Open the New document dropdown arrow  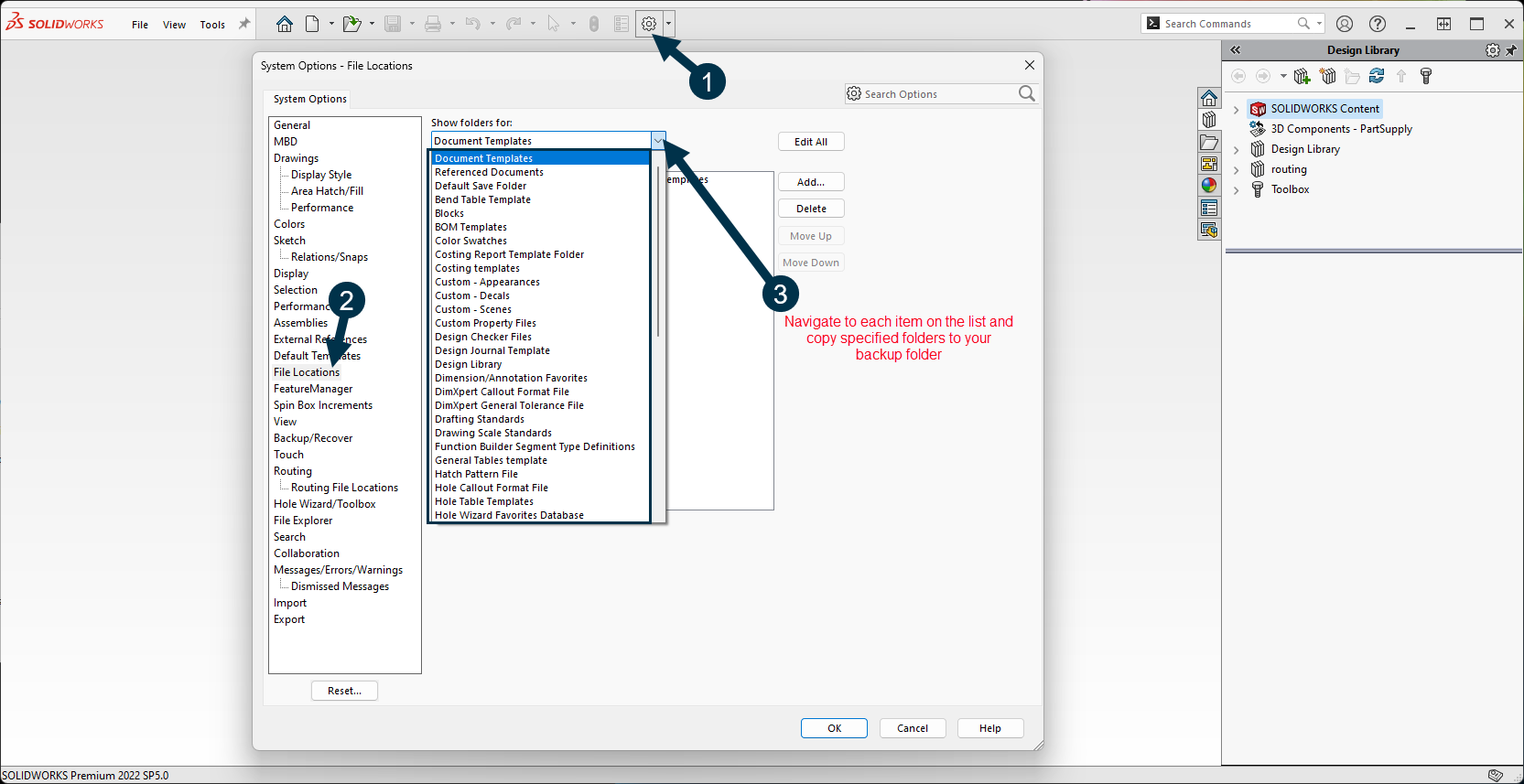point(331,24)
